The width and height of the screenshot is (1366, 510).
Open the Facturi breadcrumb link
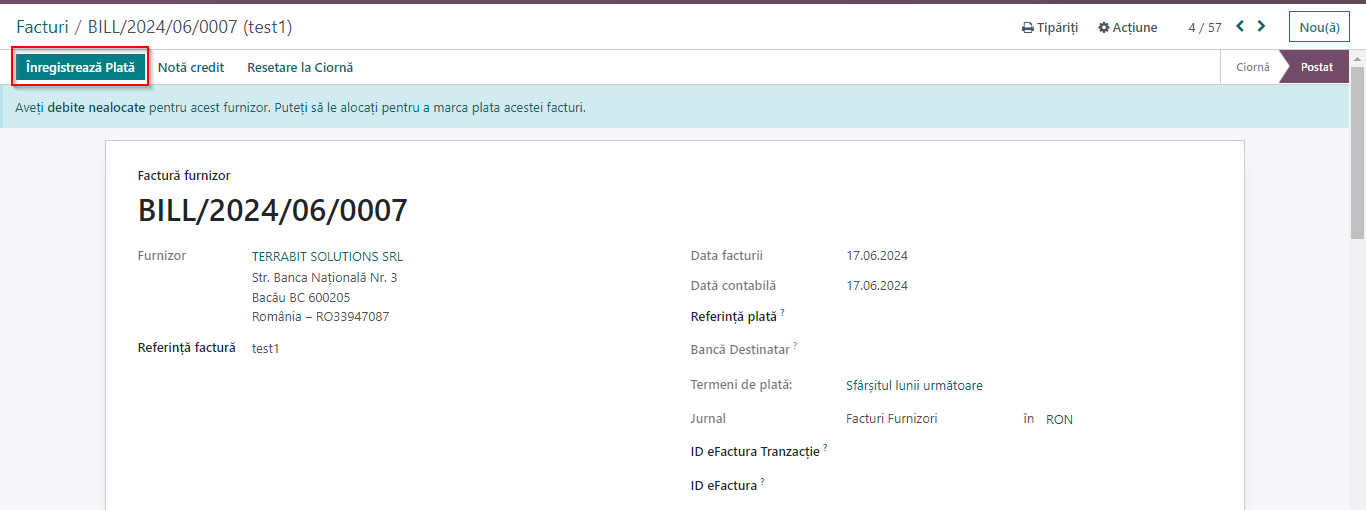coord(42,27)
